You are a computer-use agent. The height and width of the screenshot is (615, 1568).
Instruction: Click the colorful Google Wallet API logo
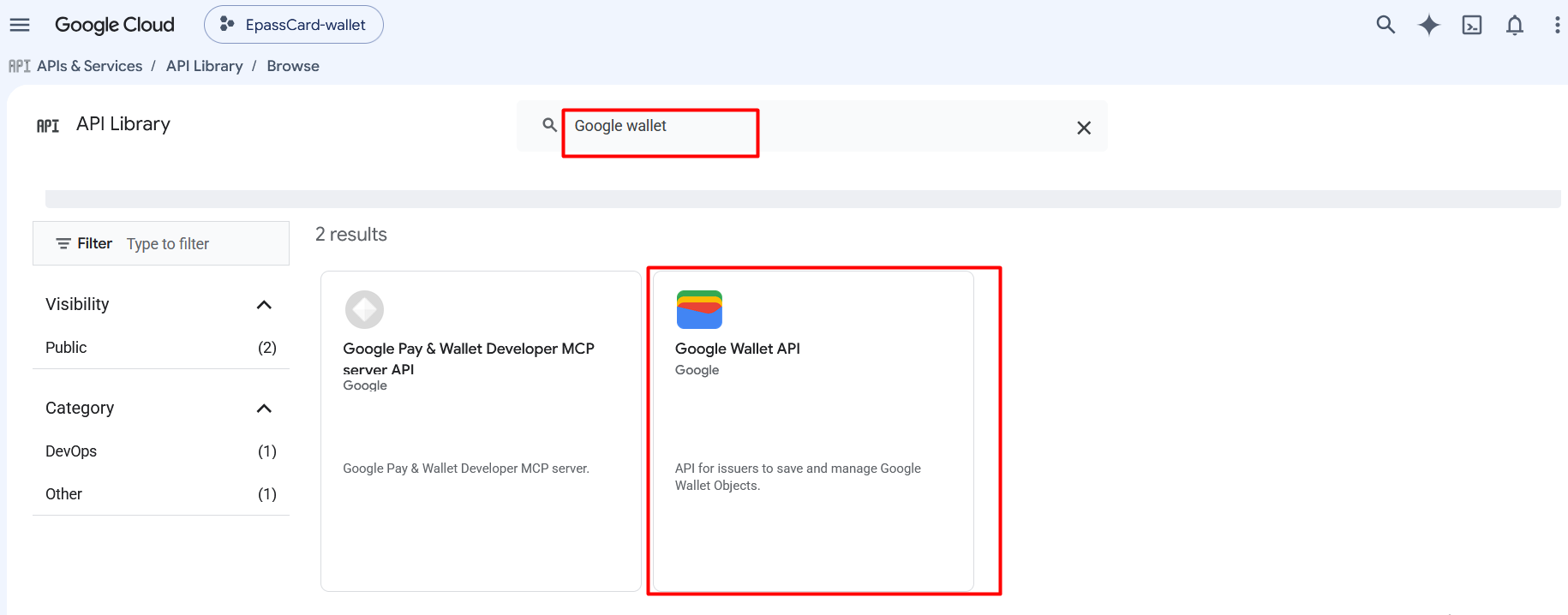tap(699, 309)
